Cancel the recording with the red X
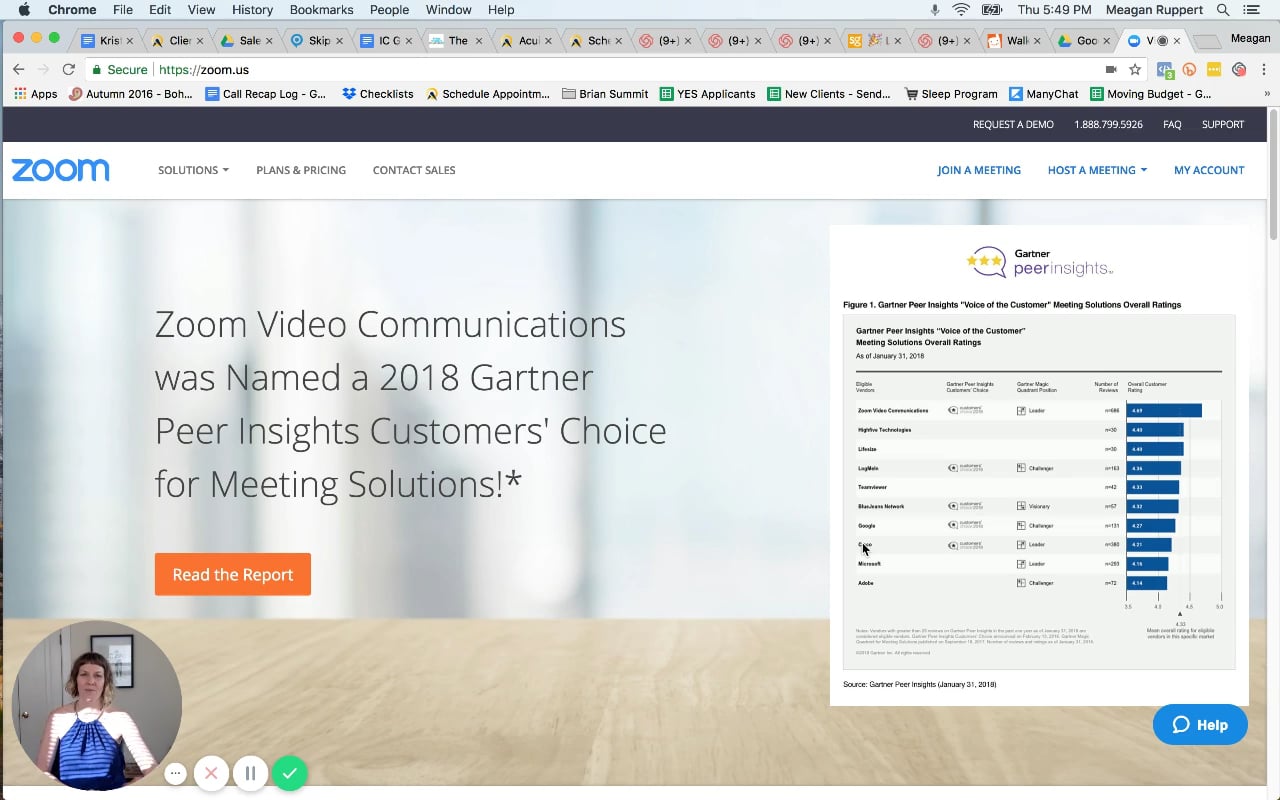Screen dimensions: 1280x800 pyautogui.click(x=211, y=773)
